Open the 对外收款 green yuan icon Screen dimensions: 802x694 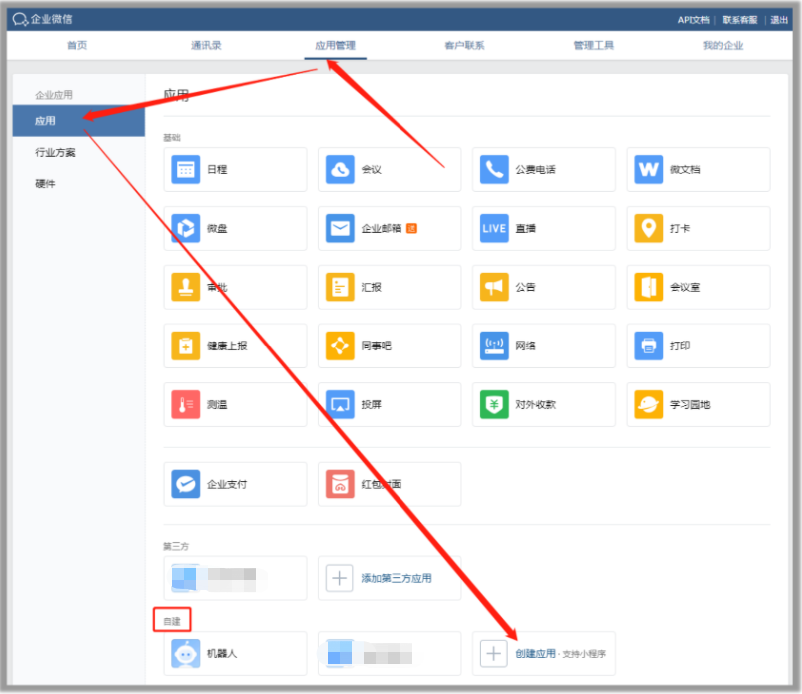coord(494,405)
